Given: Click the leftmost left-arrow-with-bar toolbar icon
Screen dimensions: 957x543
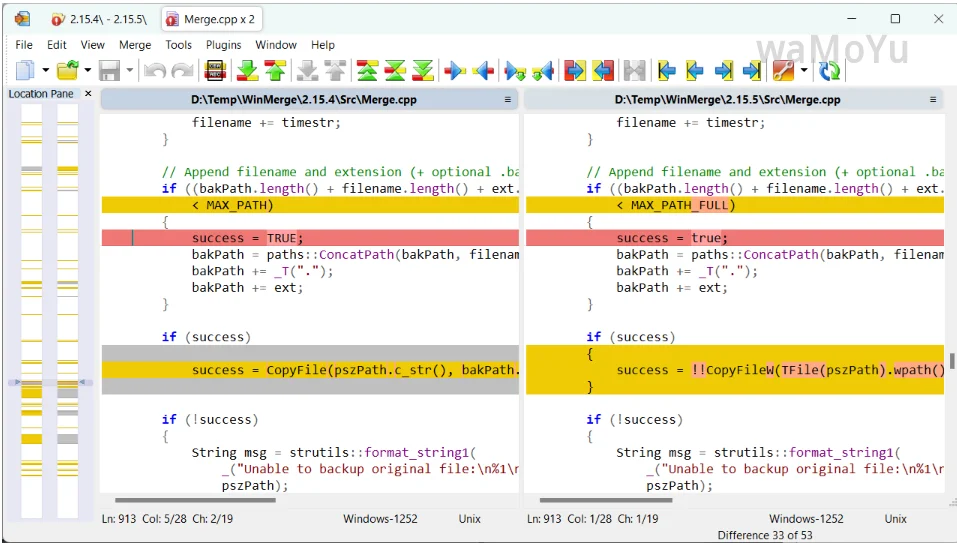Looking at the screenshot, I should point(666,71).
